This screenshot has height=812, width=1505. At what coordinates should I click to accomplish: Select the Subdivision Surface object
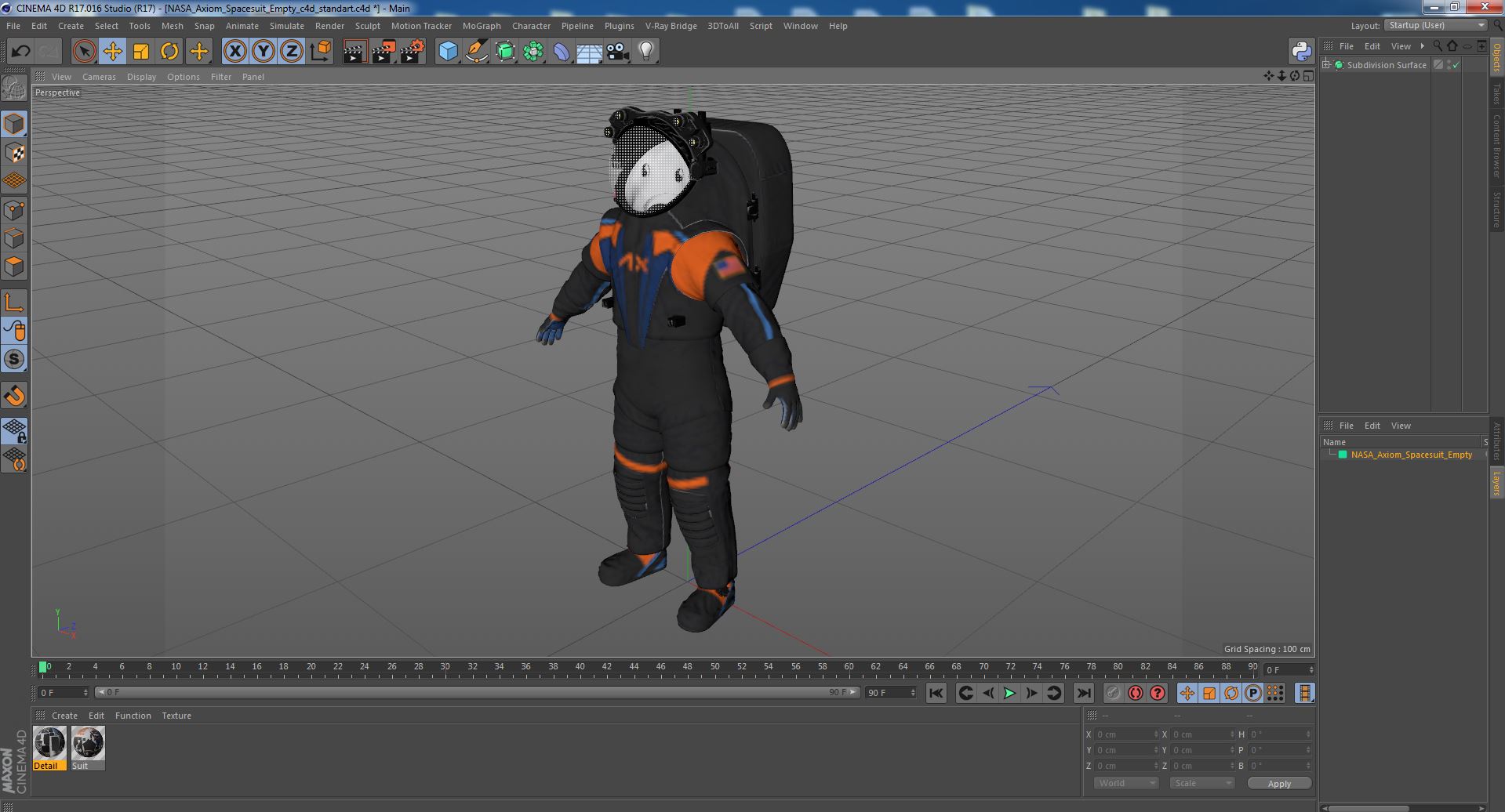[1387, 65]
